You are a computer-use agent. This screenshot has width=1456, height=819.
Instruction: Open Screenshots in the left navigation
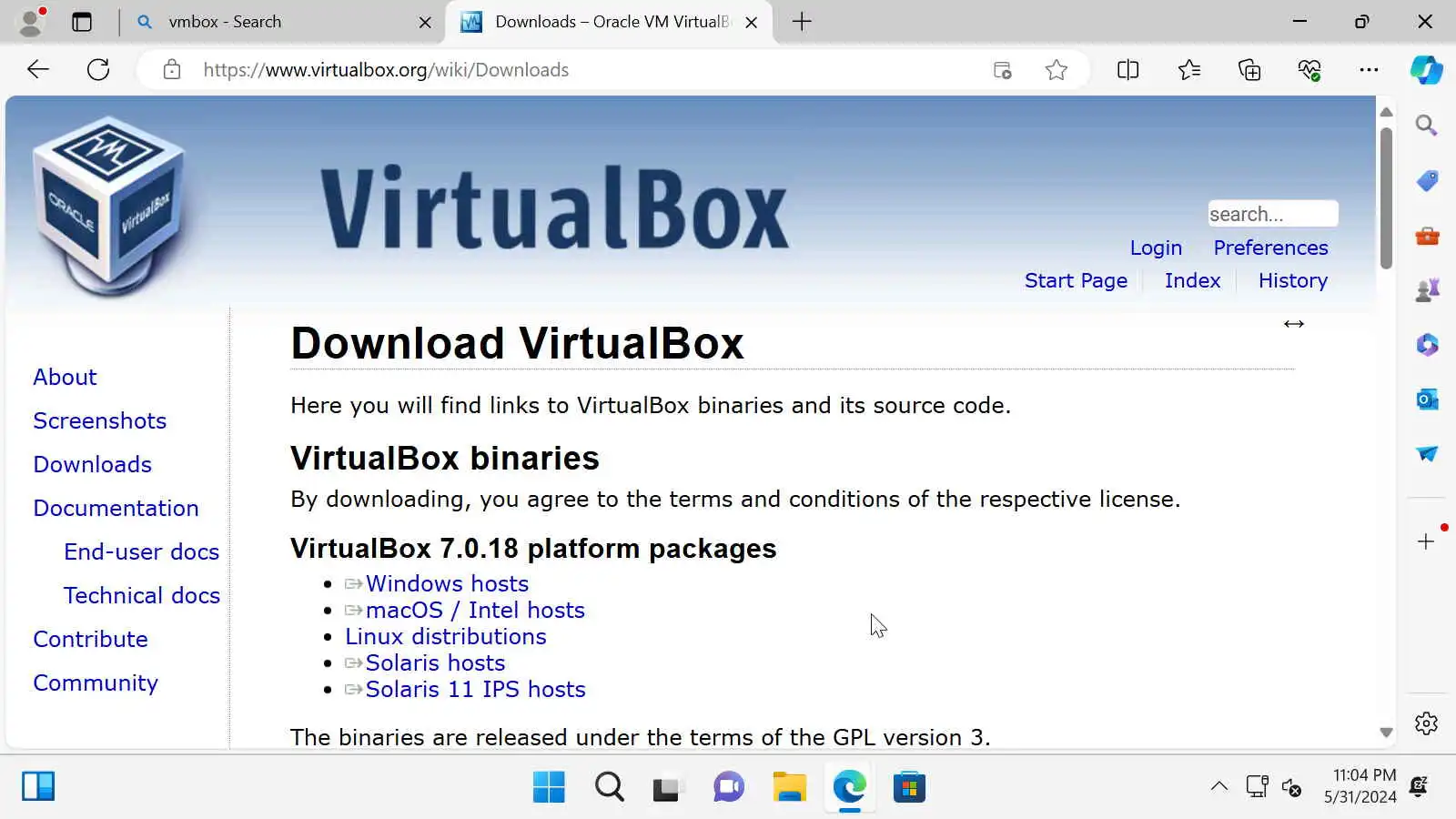pyautogui.click(x=100, y=420)
